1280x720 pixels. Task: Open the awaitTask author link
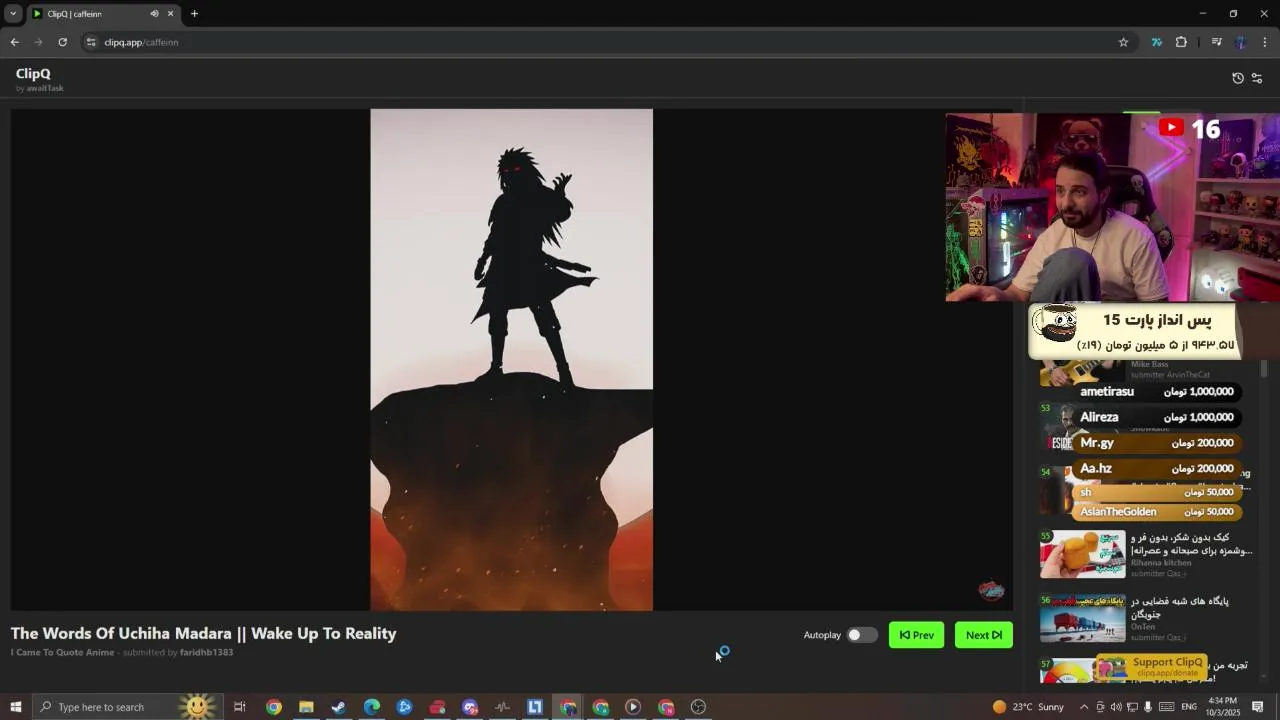coord(45,88)
